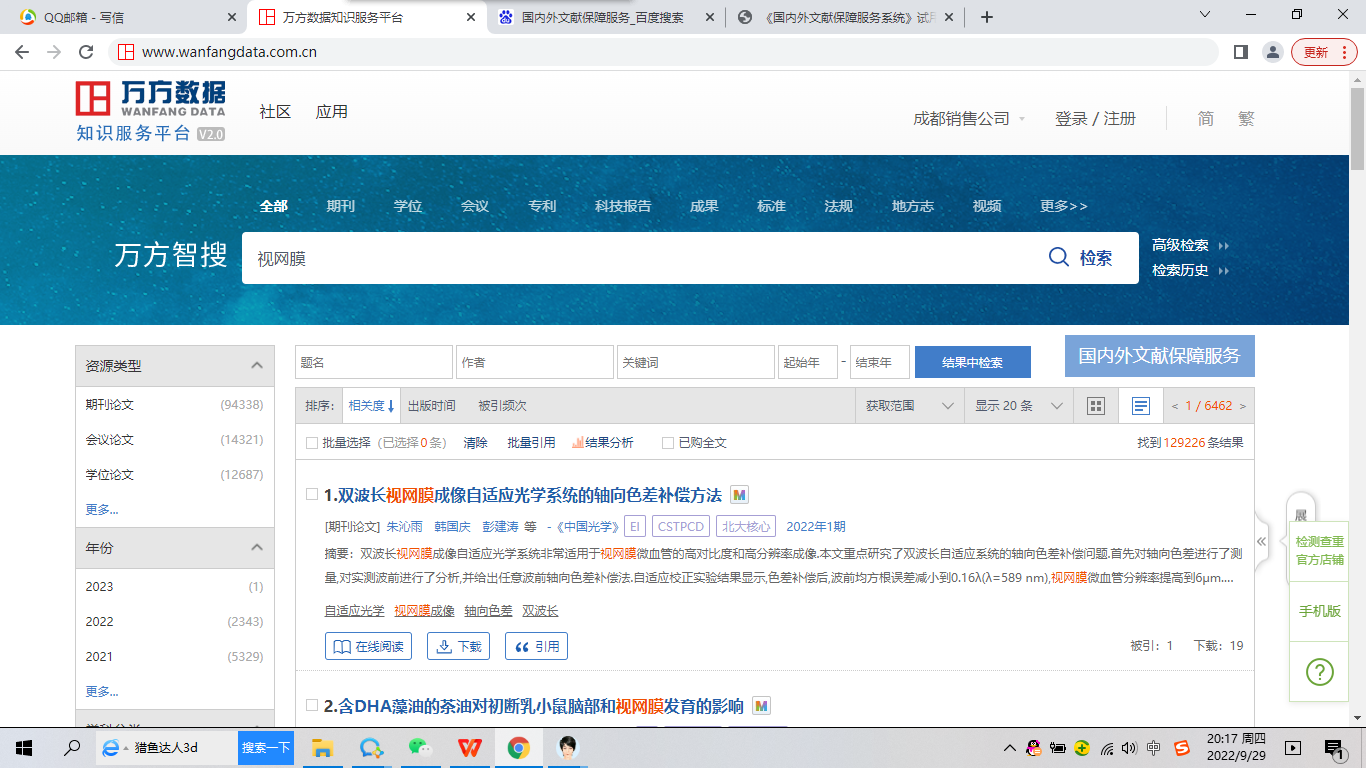Click the 题名 filter input field
The width and height of the screenshot is (1366, 768).
(x=373, y=362)
